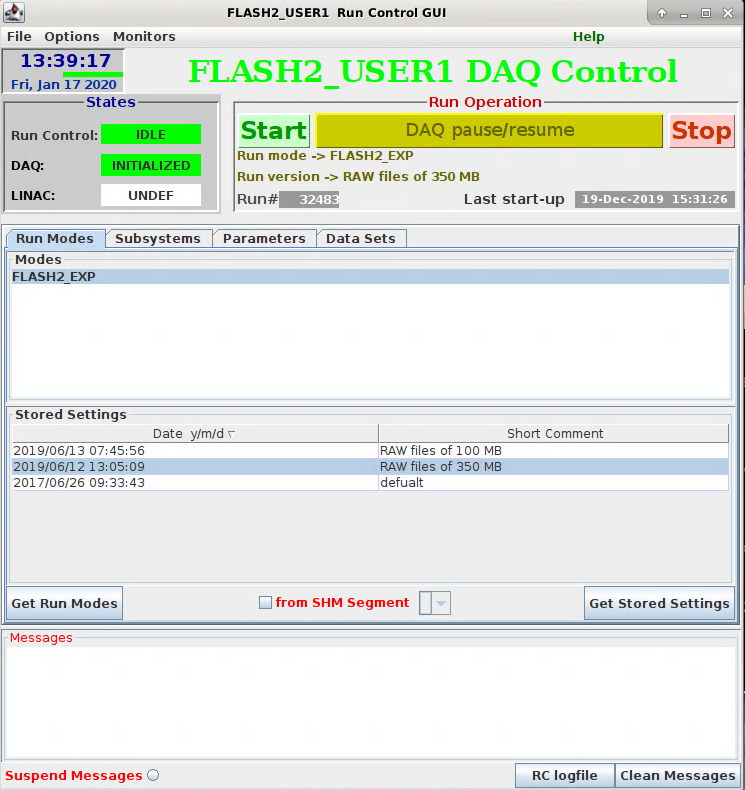
Task: Click the red Stop button
Action: (x=702, y=130)
